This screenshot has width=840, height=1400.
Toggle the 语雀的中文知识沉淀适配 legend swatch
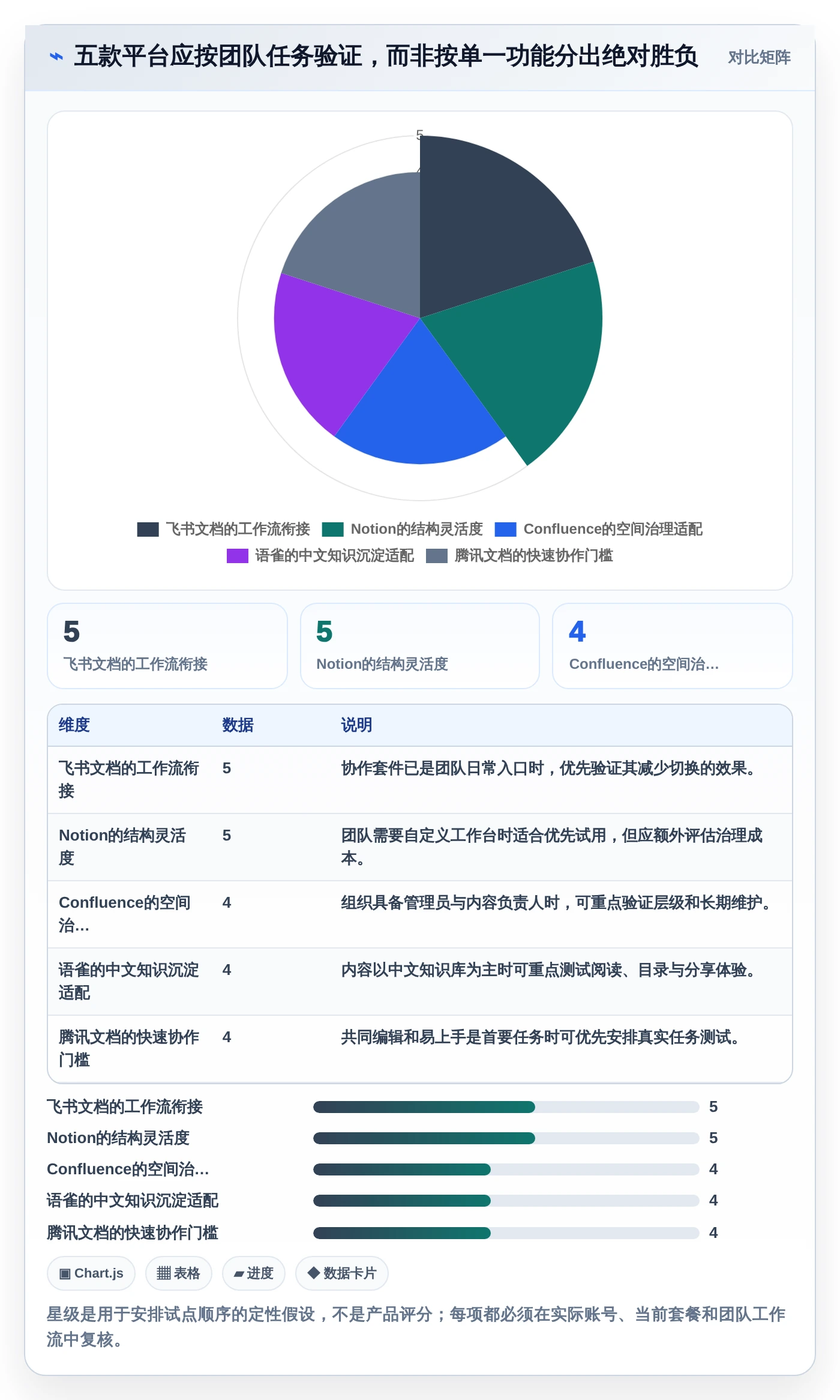[x=237, y=556]
